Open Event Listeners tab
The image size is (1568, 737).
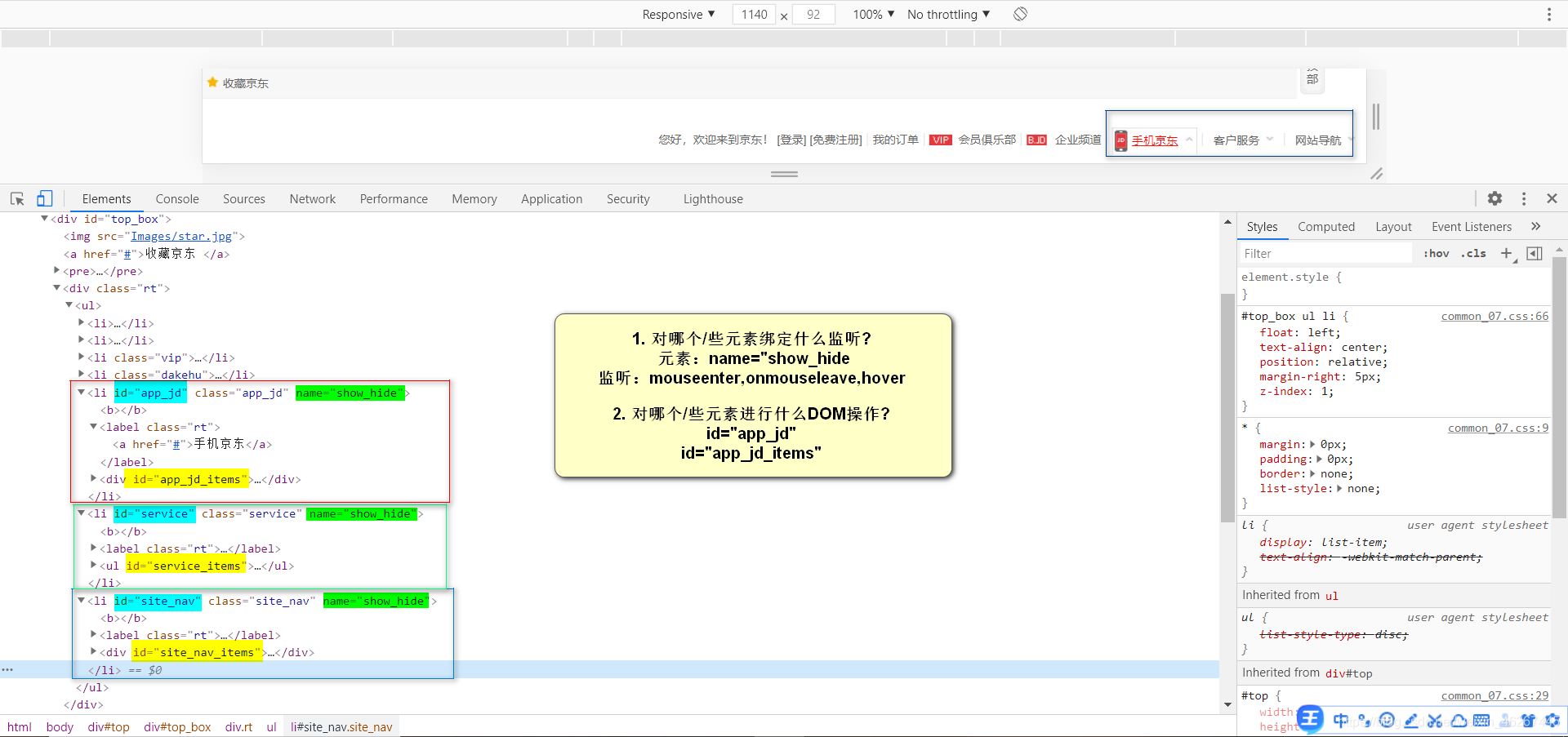point(1472,227)
